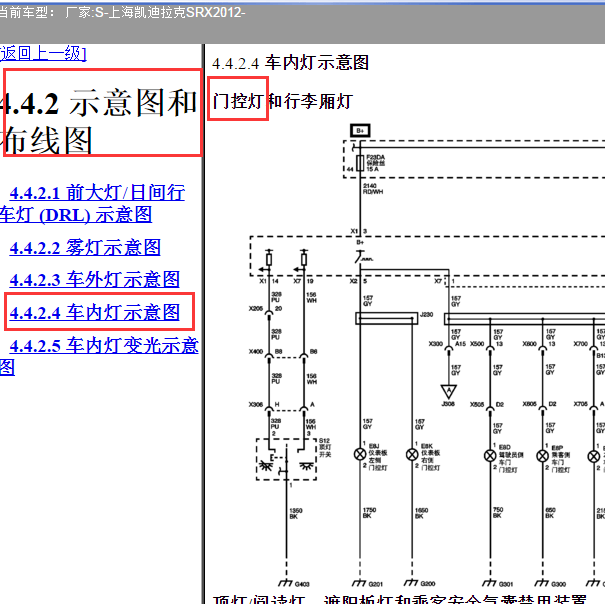Viewport: 605px width, 604px height.
Task: Click the X400 connector label
Action: click(256, 351)
